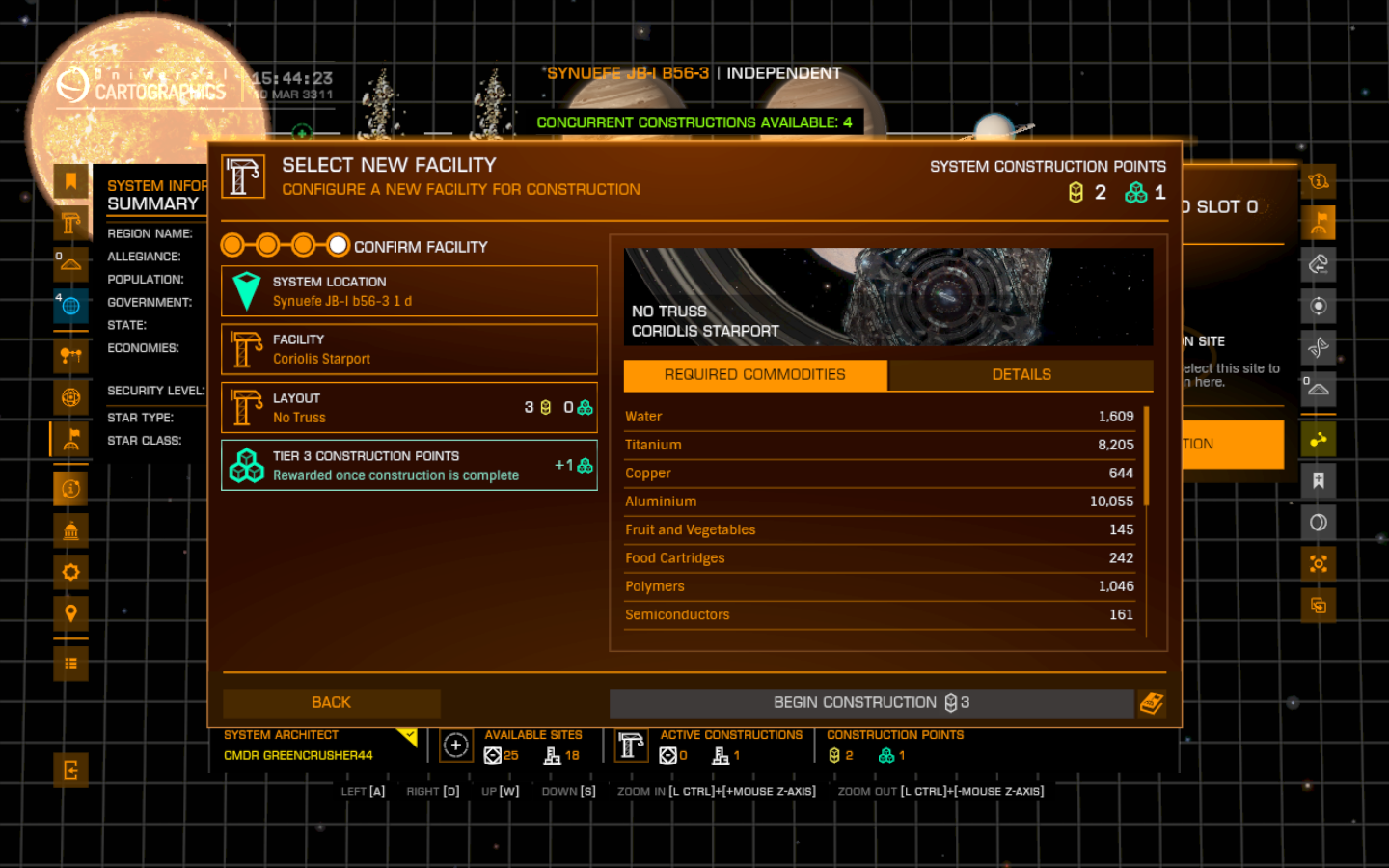Click the book icon beside Begin Construction

[1151, 703]
